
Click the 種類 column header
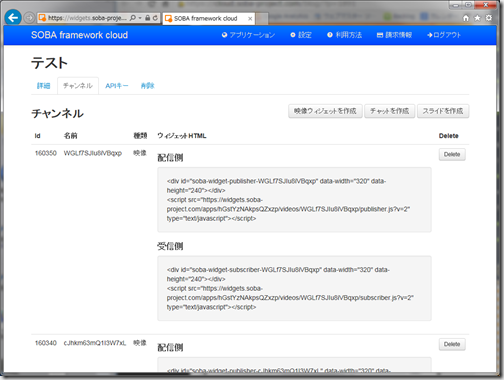[x=140, y=136]
